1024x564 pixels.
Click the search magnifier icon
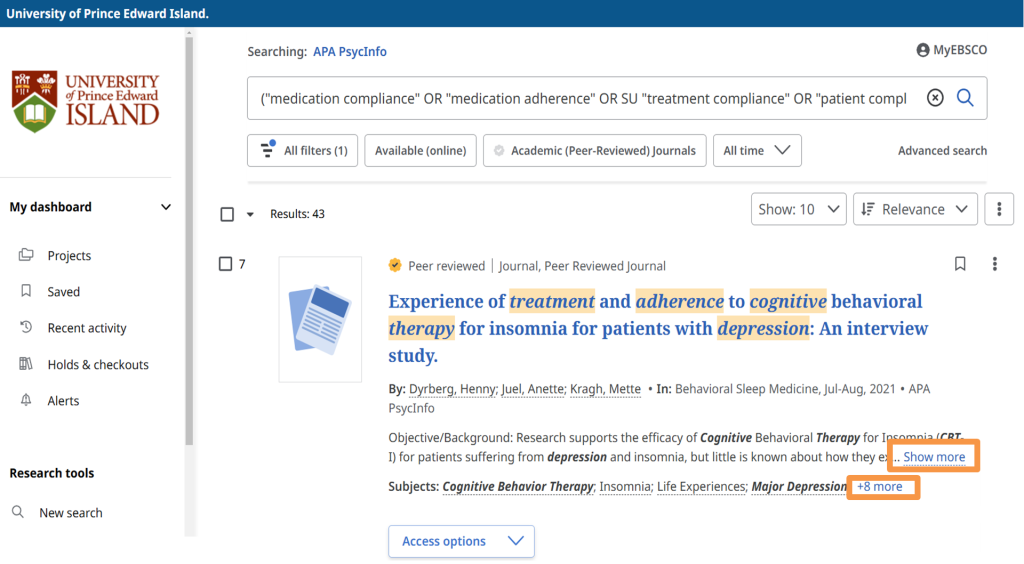[965, 98]
